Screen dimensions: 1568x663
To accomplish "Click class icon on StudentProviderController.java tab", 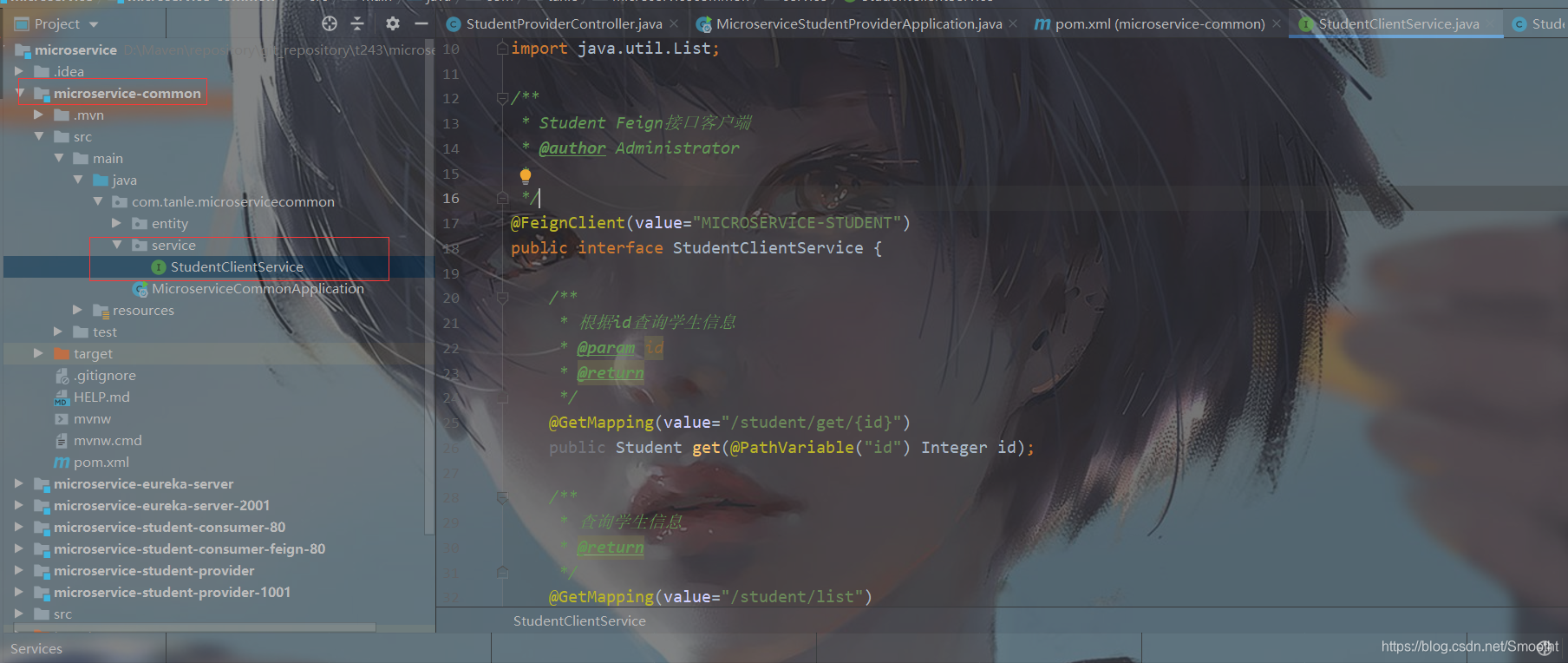I will click(x=453, y=24).
